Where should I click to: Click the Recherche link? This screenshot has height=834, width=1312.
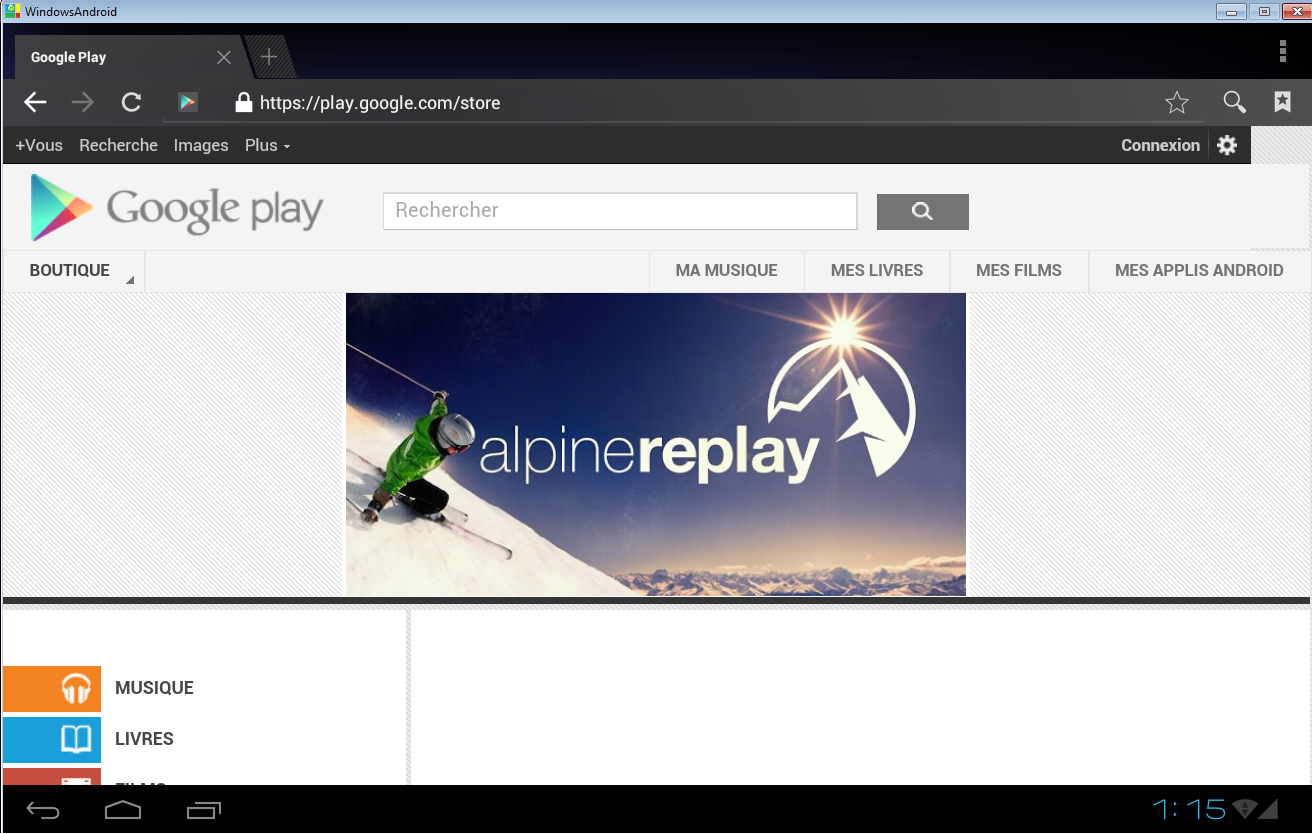[x=119, y=145]
